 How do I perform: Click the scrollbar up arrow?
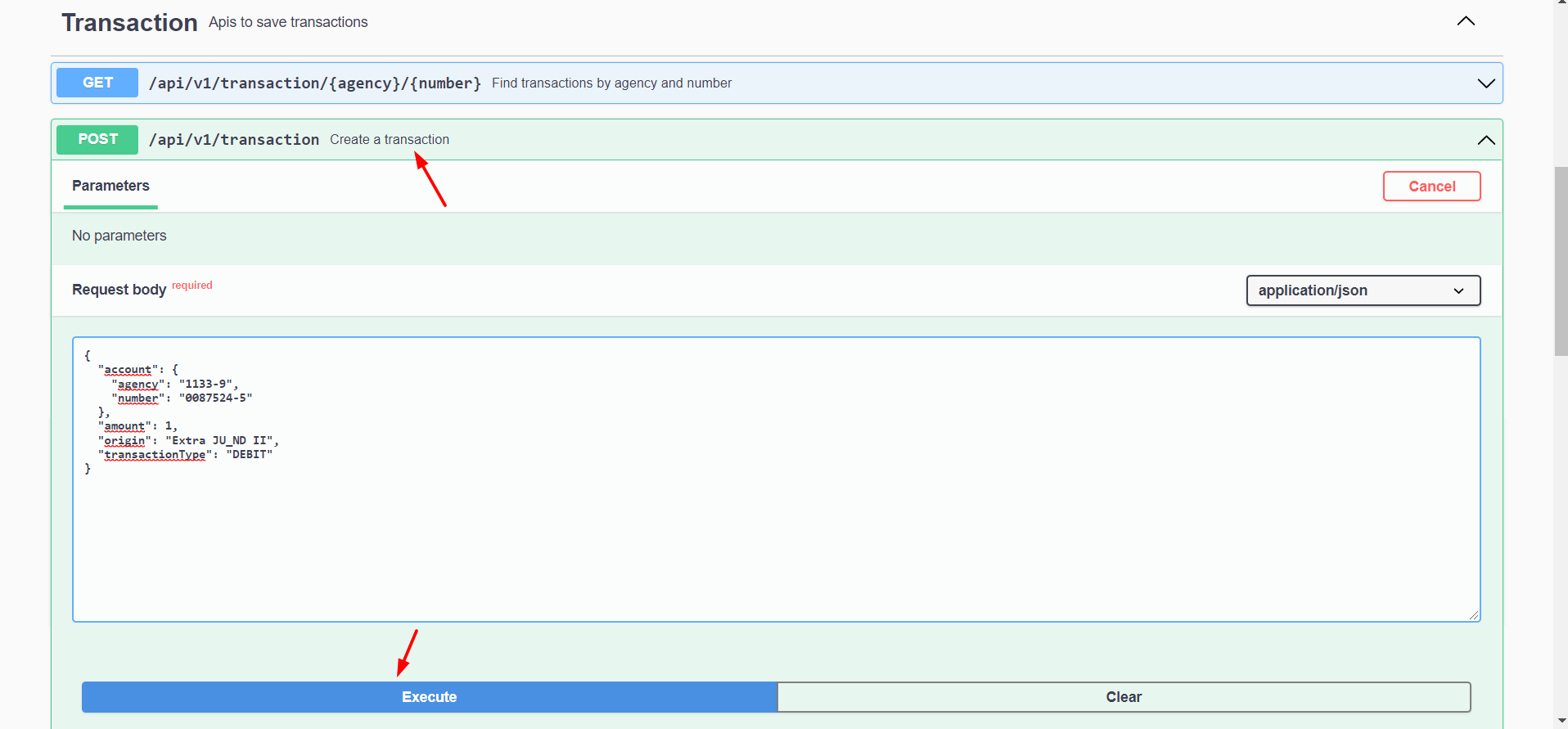(x=1561, y=4)
